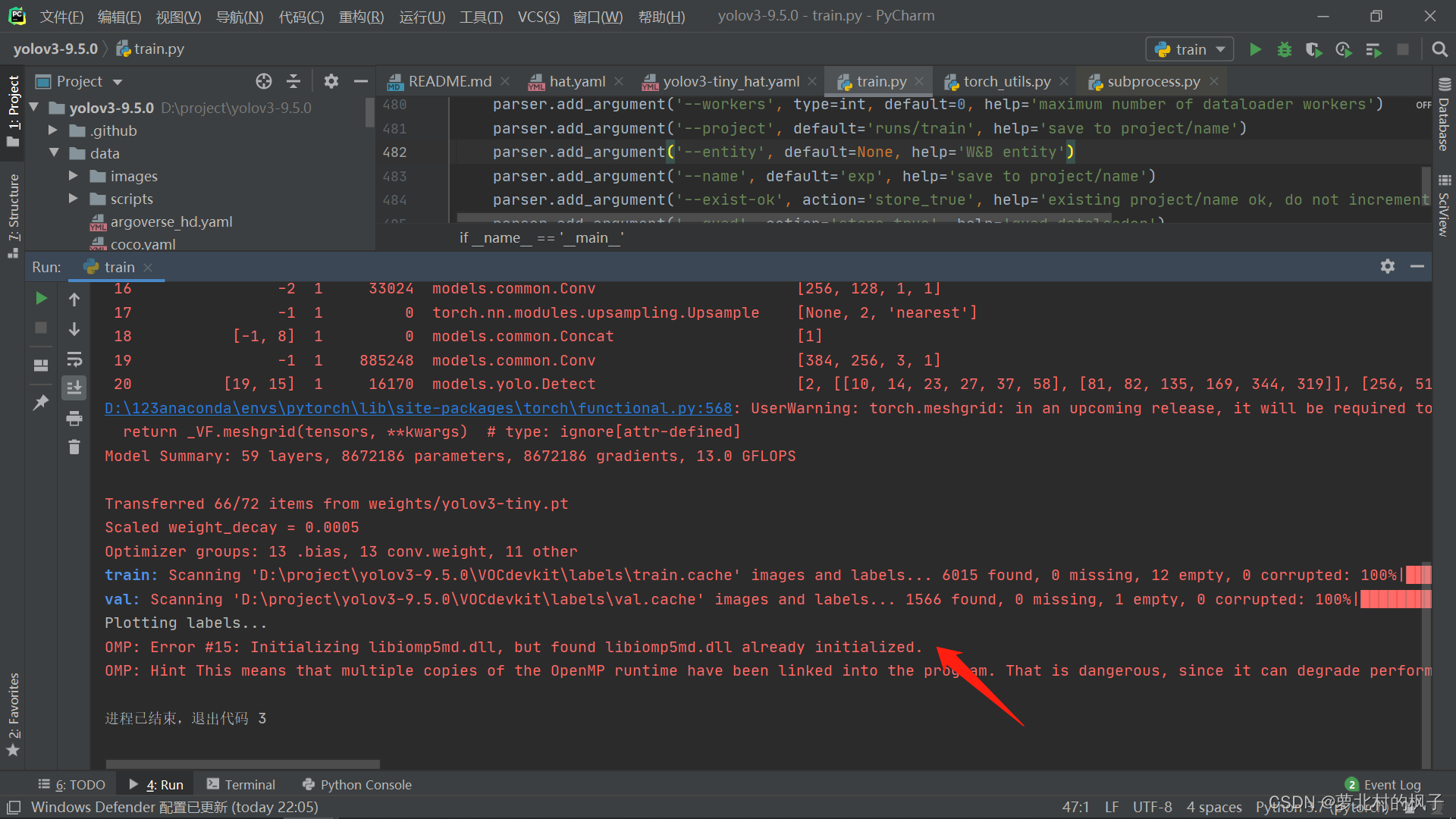The width and height of the screenshot is (1456, 819).
Task: Click the LF line separator status entry
Action: (1112, 807)
